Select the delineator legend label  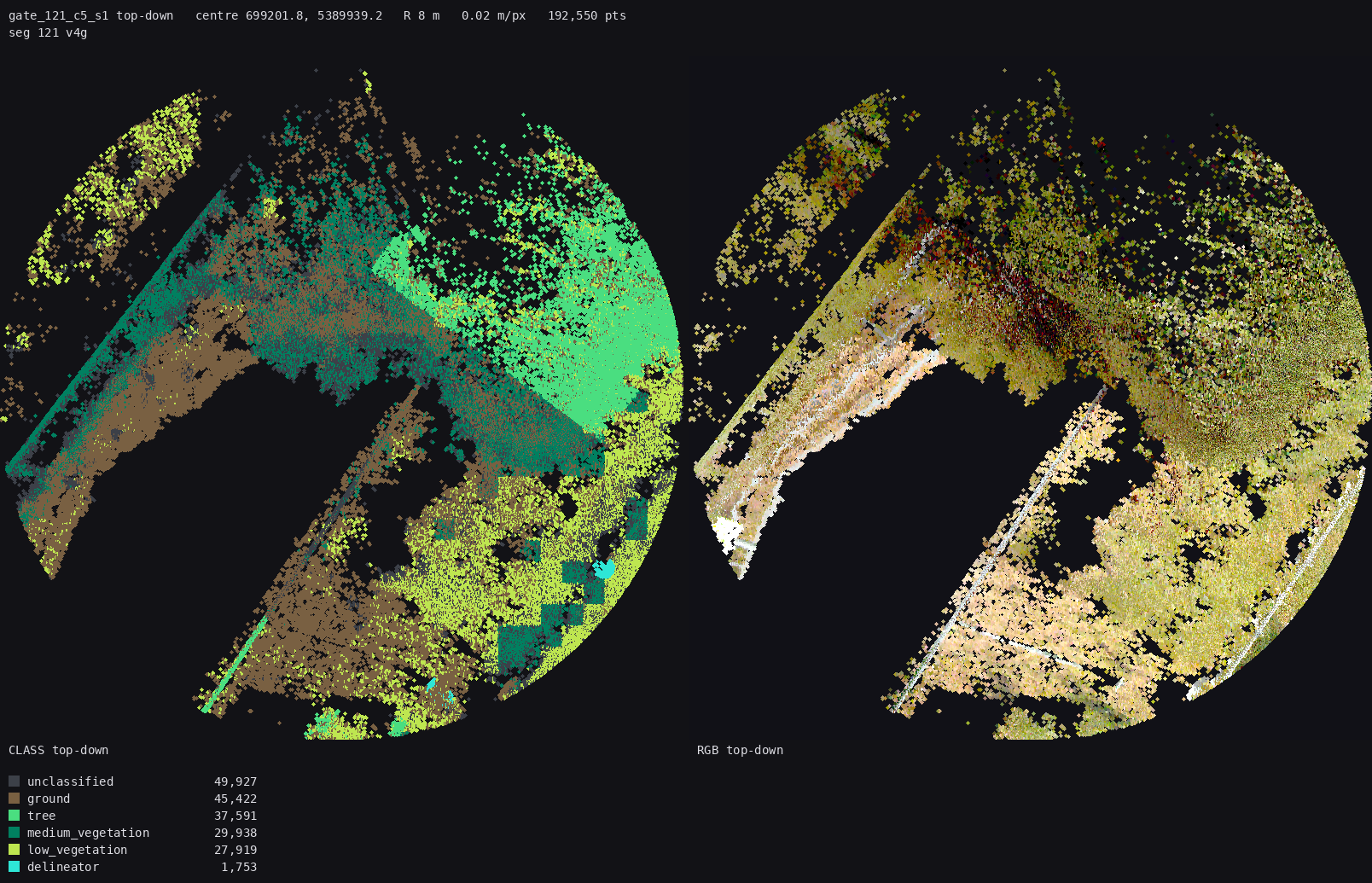click(x=63, y=867)
